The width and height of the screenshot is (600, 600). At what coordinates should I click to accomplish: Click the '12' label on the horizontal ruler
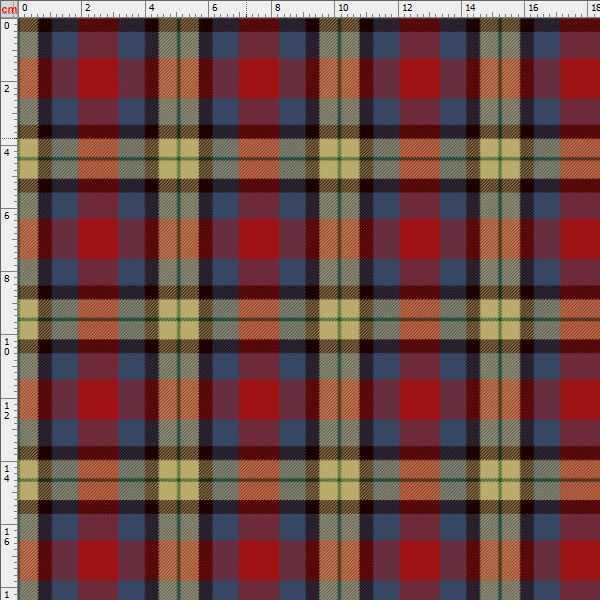407,8
